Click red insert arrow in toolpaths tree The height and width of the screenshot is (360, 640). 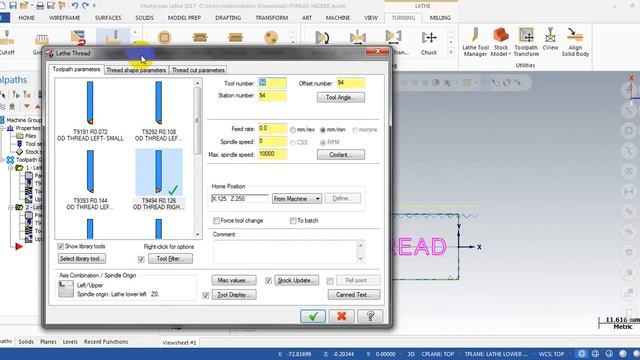(x=19, y=246)
